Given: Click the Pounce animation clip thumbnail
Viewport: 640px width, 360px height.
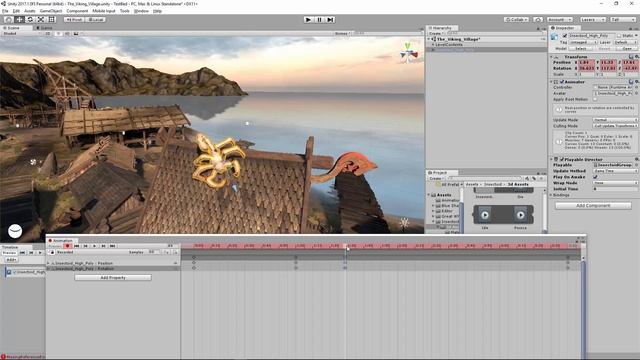Looking at the screenshot, I should (x=520, y=215).
